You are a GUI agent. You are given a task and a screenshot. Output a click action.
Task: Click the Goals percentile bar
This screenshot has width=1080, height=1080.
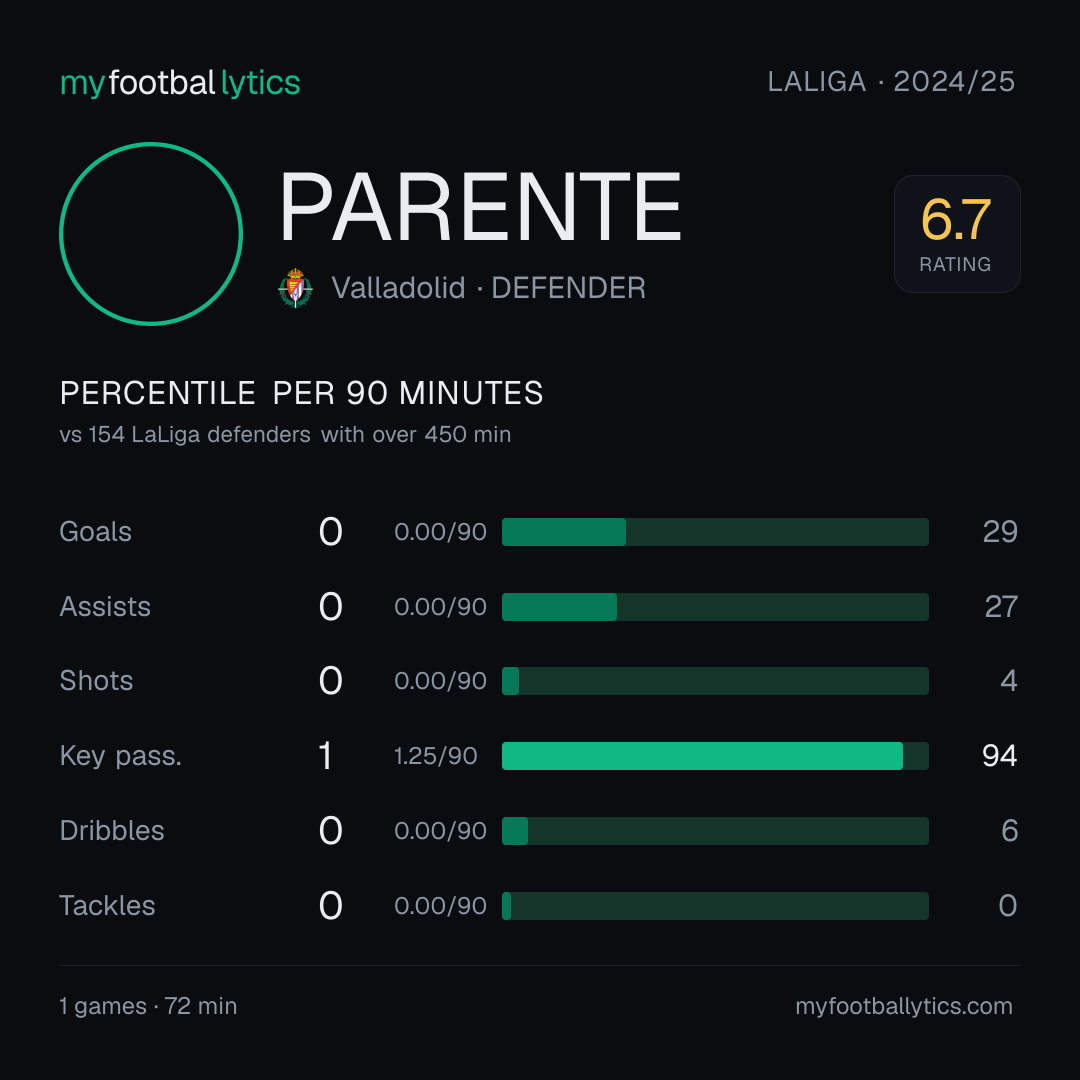715,532
